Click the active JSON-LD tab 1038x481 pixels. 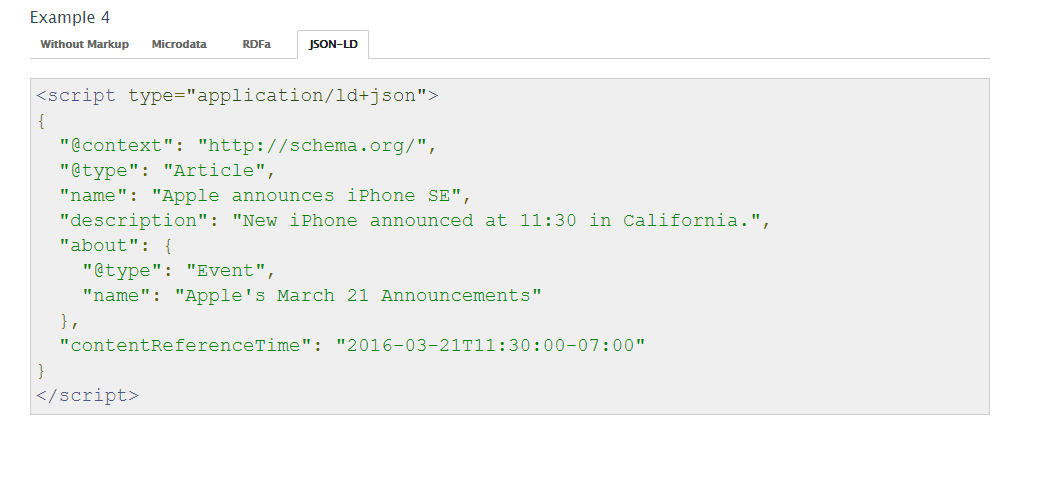coord(333,44)
